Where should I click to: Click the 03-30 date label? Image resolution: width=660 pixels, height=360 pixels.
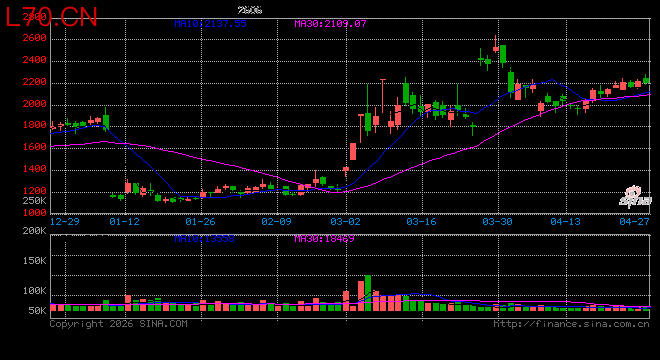pyautogui.click(x=498, y=221)
